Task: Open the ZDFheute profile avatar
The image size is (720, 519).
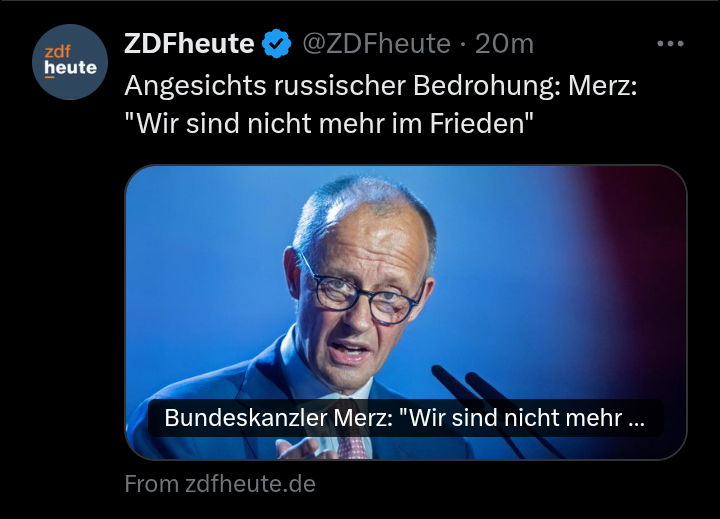Action: click(x=70, y=62)
